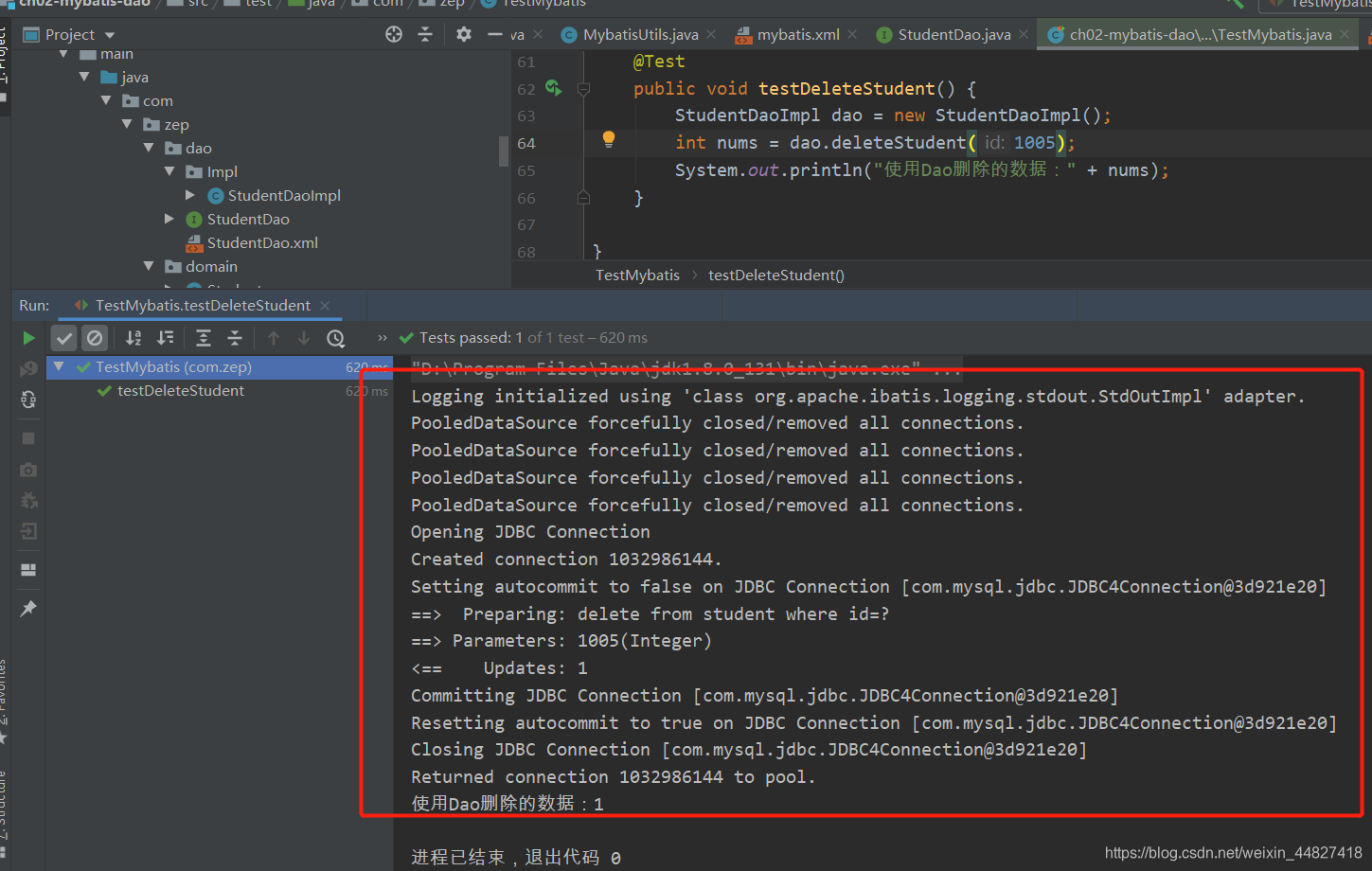Image resolution: width=1372 pixels, height=871 pixels.
Task: Select the TestMybatis.testDeleteStudent run tab
Action: [x=203, y=305]
